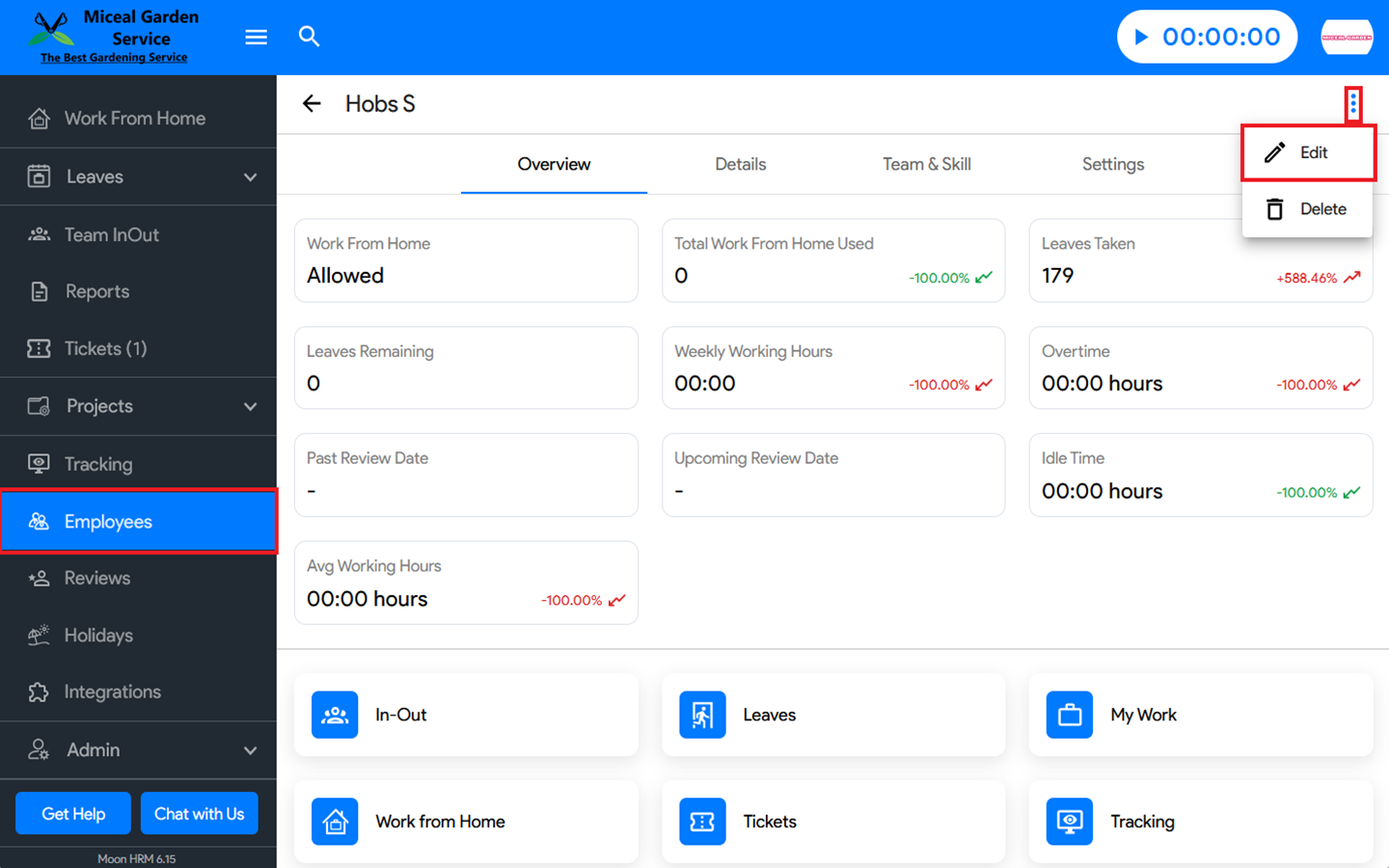Click the In-Out tile icon
1389x868 pixels.
(335, 715)
